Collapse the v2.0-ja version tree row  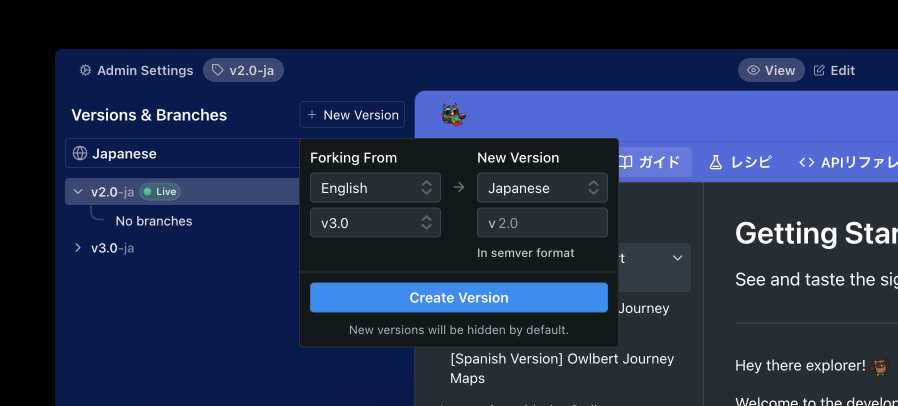(x=78, y=191)
